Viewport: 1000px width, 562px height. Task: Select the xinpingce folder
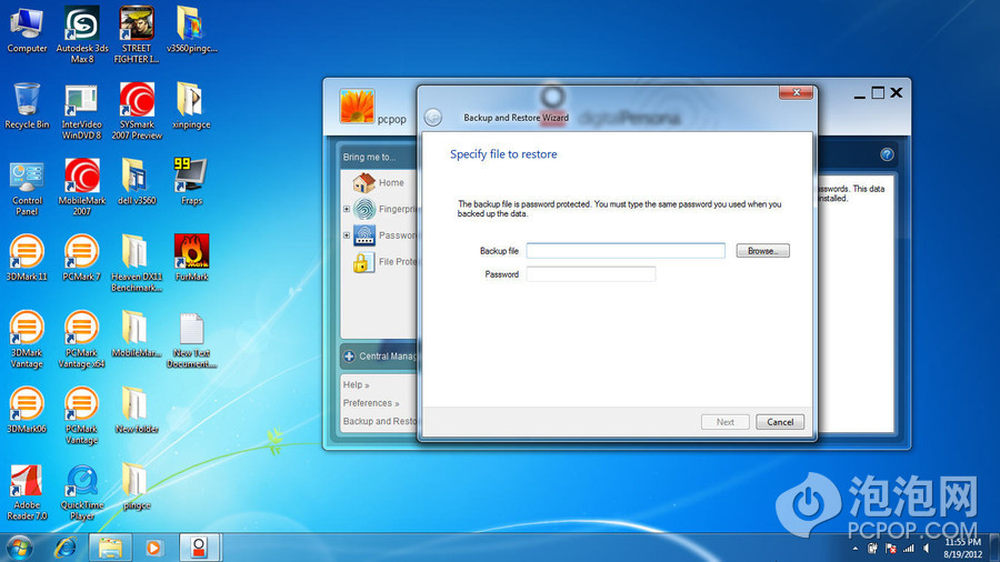(191, 106)
